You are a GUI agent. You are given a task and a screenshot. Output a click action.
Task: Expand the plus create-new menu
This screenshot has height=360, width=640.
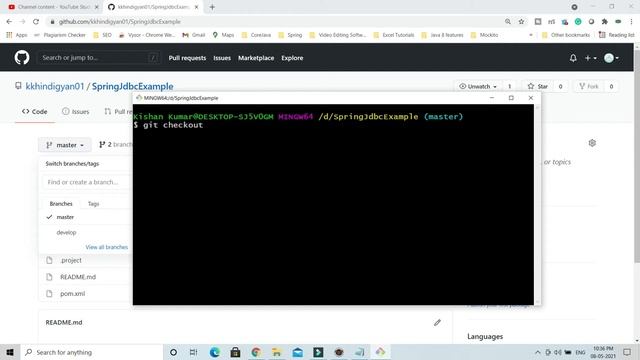591,58
